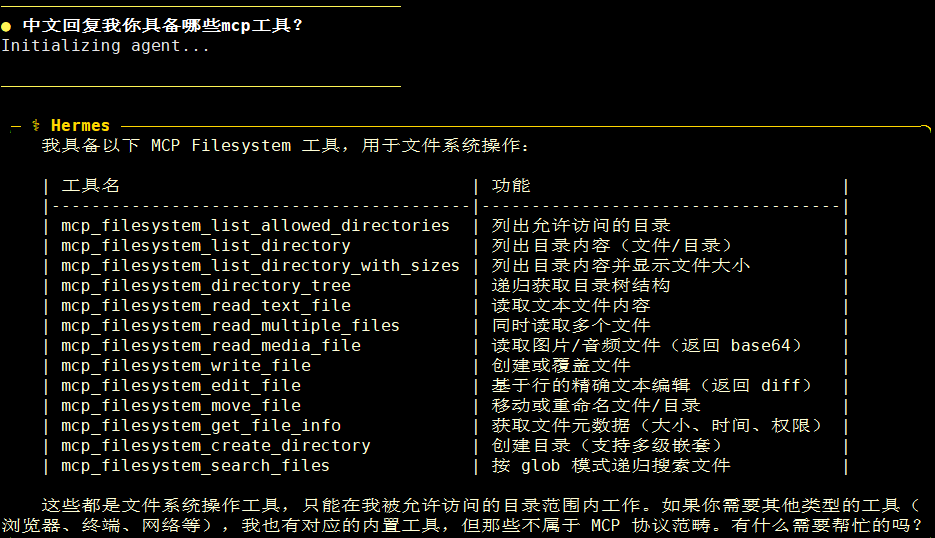
Task: Click the intro line mentioning MCP Filesystem 工具
Action: (x=286, y=146)
